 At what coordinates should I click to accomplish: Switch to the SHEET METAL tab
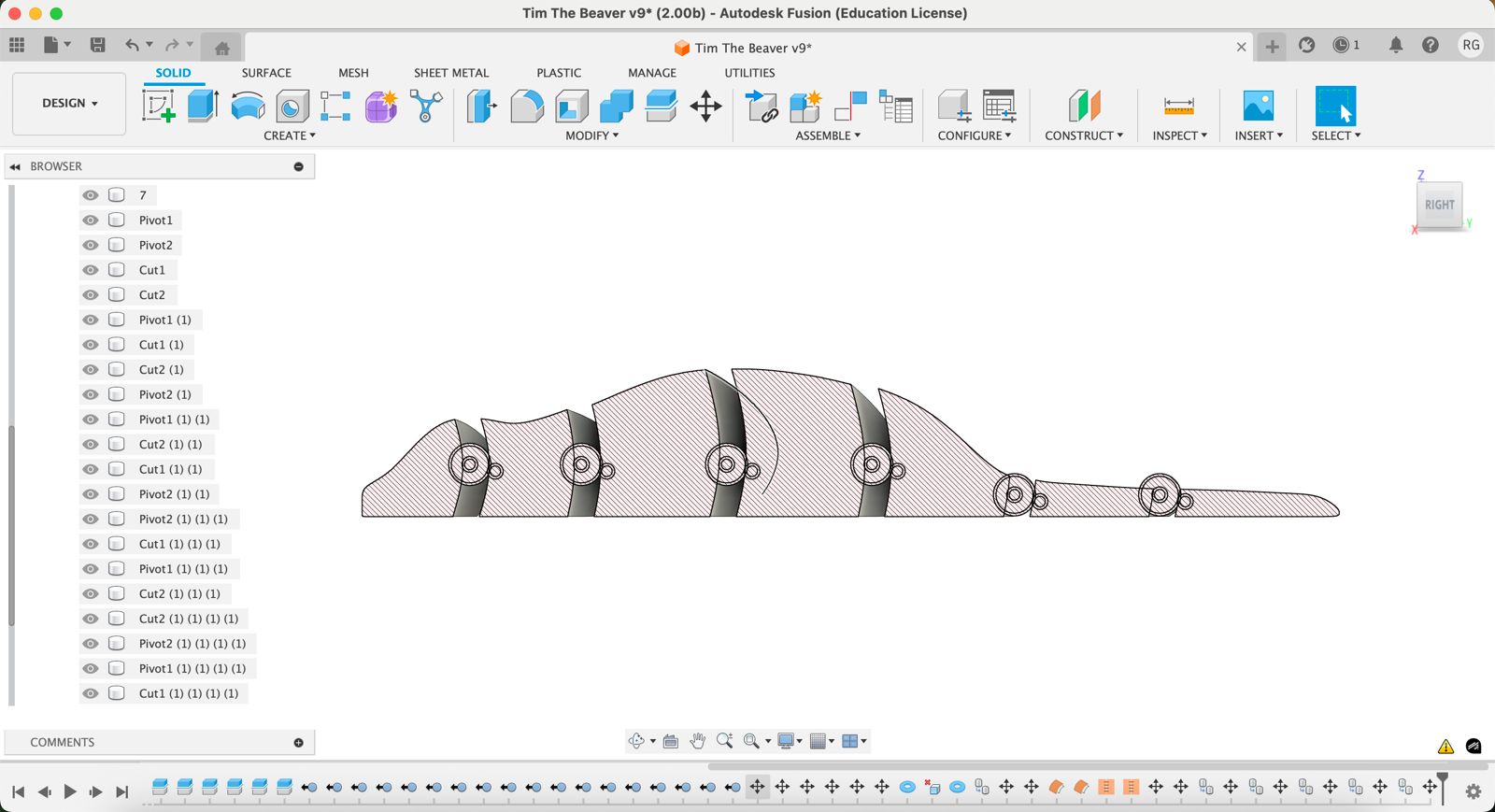[451, 73]
